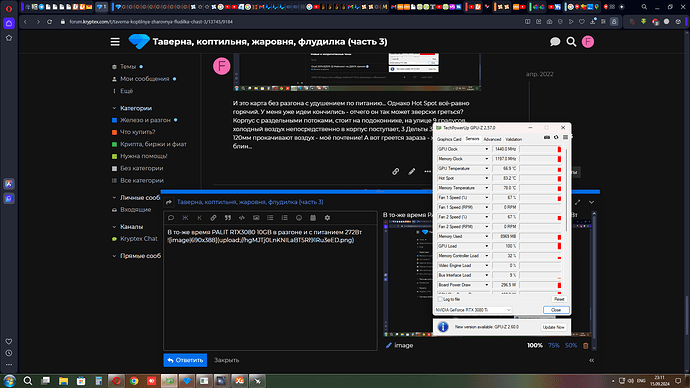Delete the uploaded image with the trash icon
The width and height of the screenshot is (690, 388).
[586, 346]
